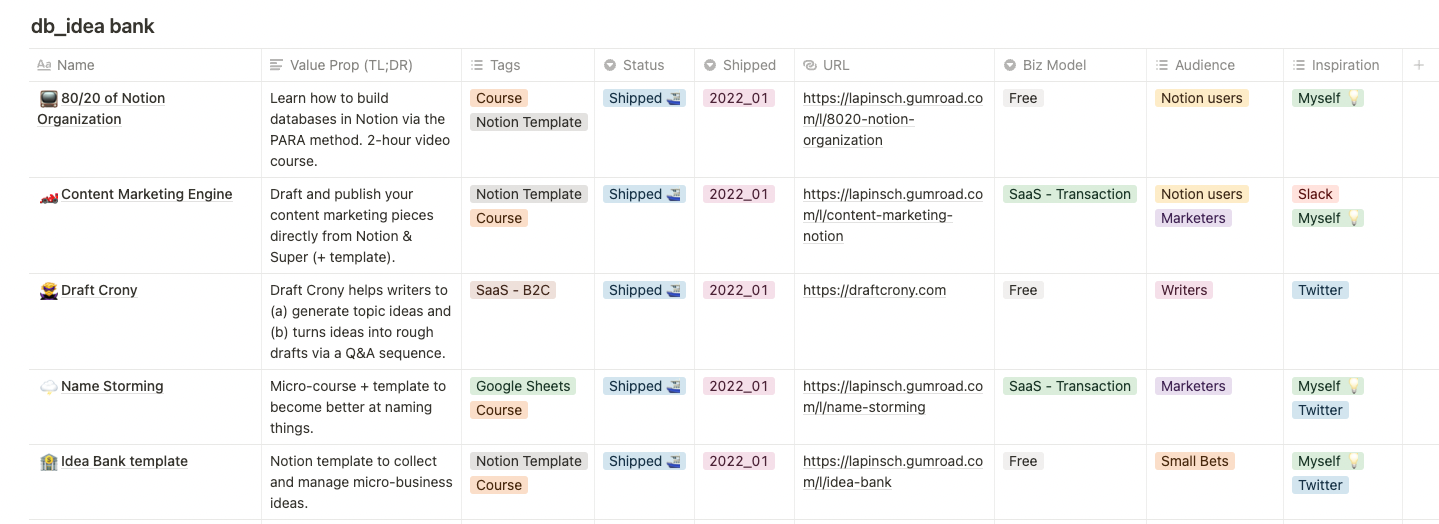Click the 80/20 of Notion computer icon
Viewport: 1439px width, 524px height.
(48, 99)
